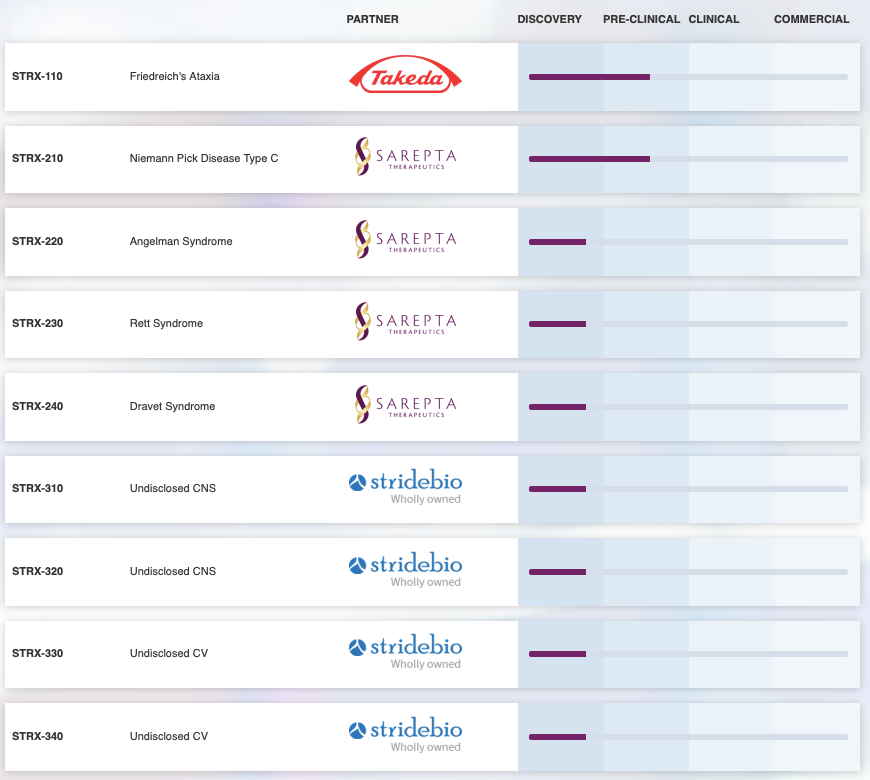Open the Sarepta logo next to Rett Syndrome
This screenshot has width=870, height=780.
coord(405,323)
